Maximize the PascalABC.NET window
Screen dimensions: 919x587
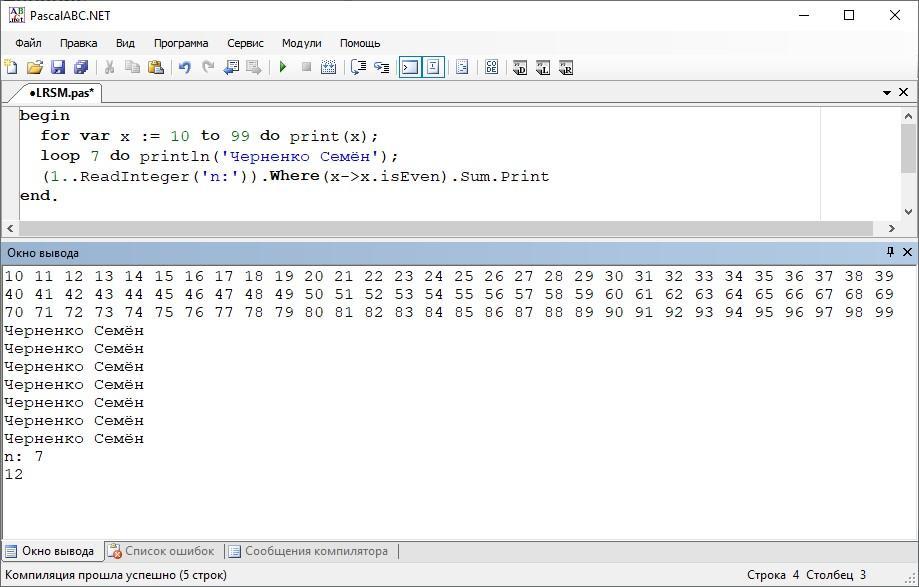pos(849,15)
